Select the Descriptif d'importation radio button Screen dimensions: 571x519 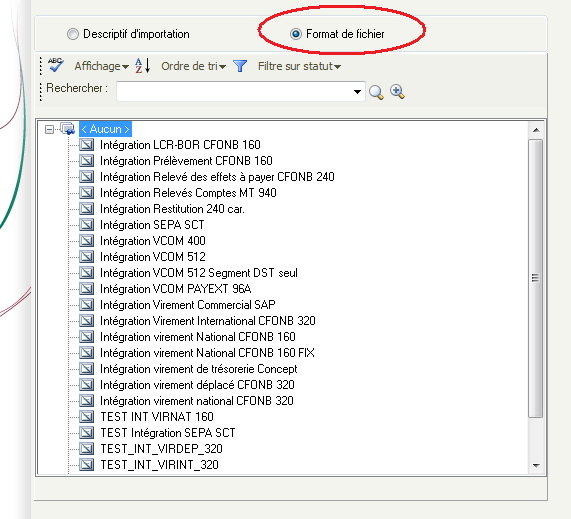[73, 34]
